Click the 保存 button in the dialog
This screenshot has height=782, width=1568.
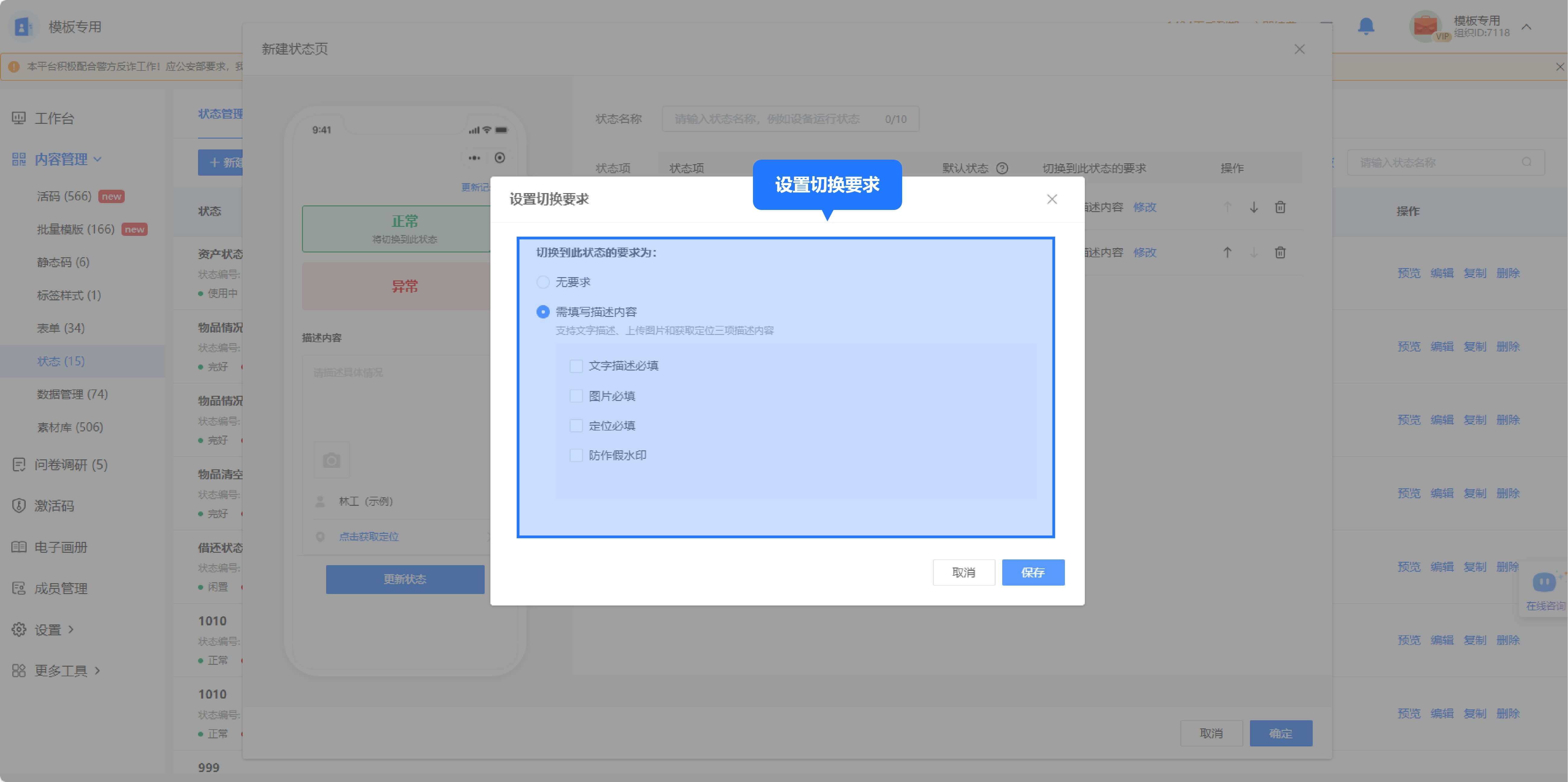coord(1033,573)
